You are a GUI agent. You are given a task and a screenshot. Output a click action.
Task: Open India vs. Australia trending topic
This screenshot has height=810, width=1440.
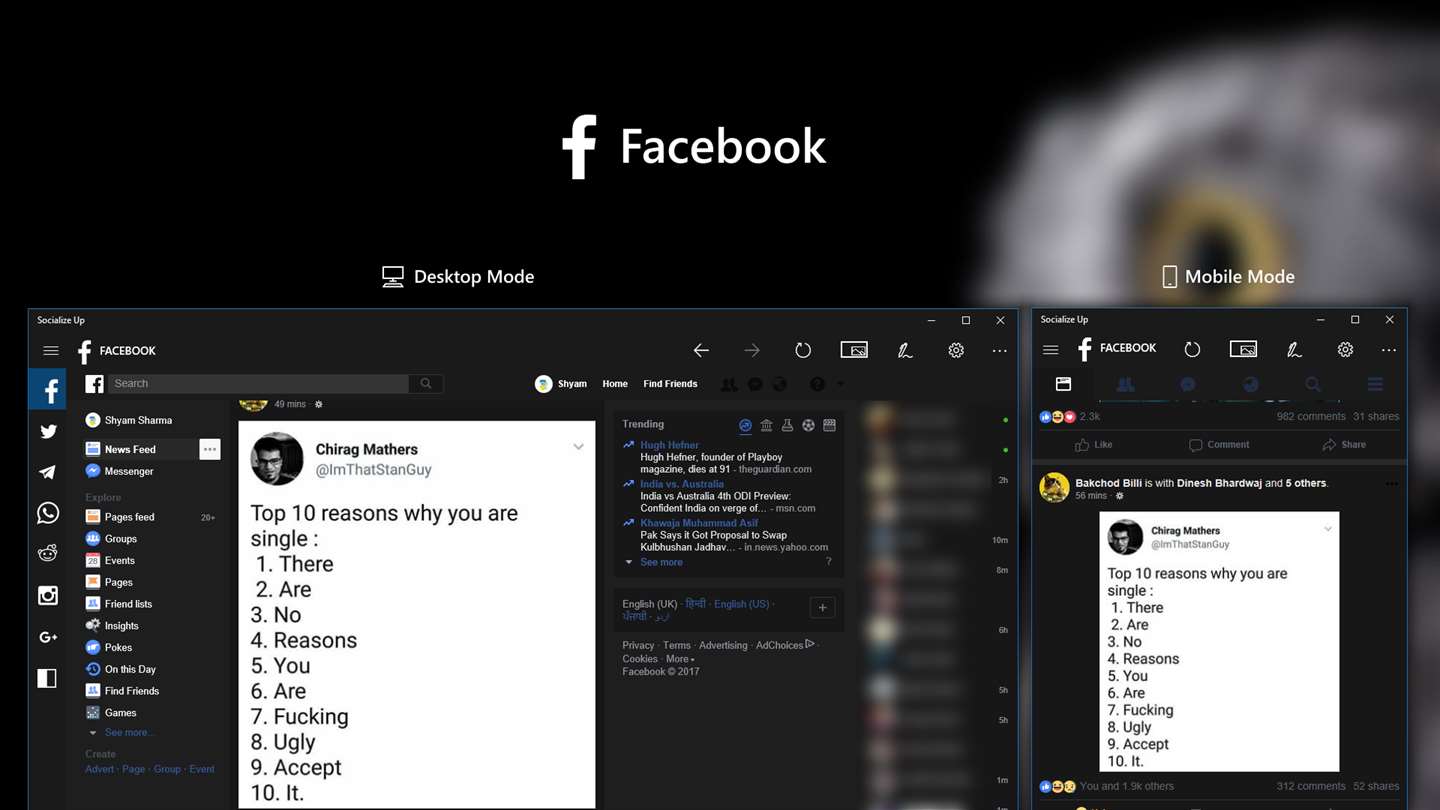pos(682,484)
